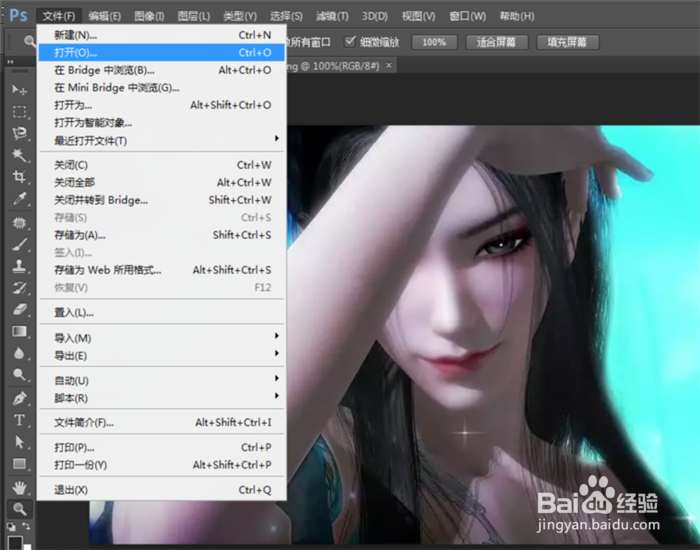Choose 关闭全部 menu entry
700x550 pixels.
(x=161, y=182)
